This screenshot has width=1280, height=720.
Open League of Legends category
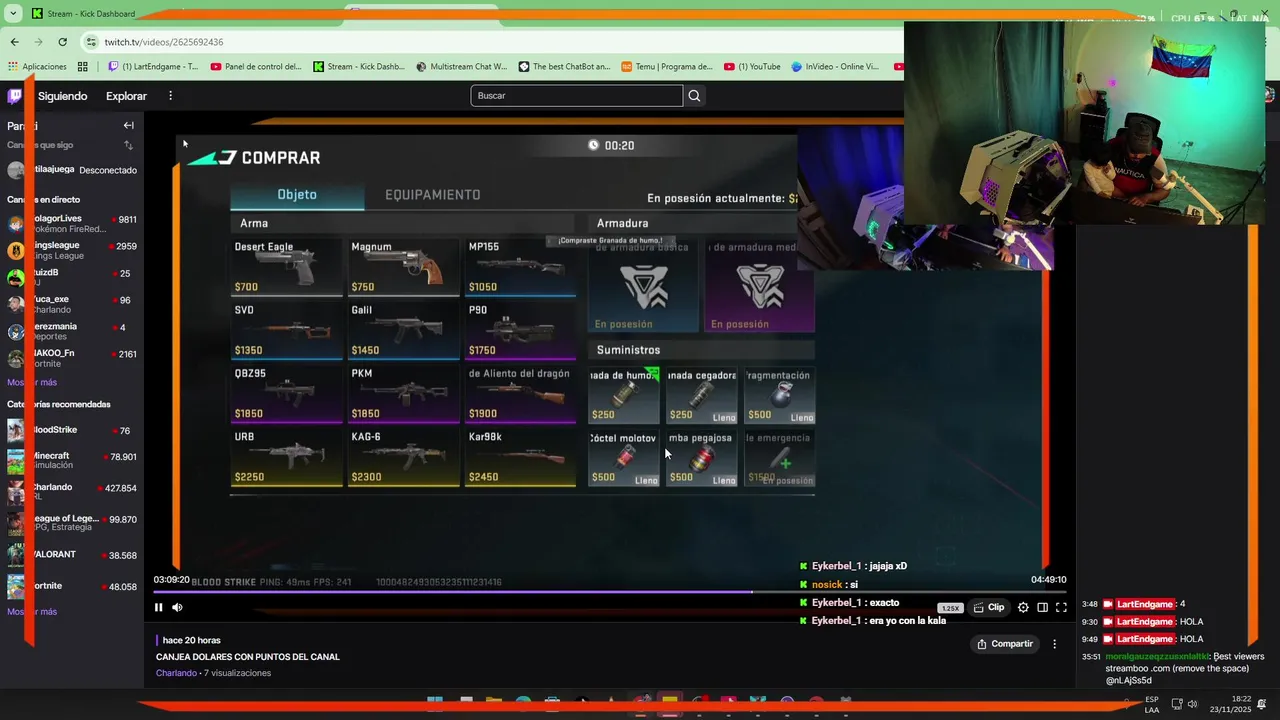coord(70,523)
